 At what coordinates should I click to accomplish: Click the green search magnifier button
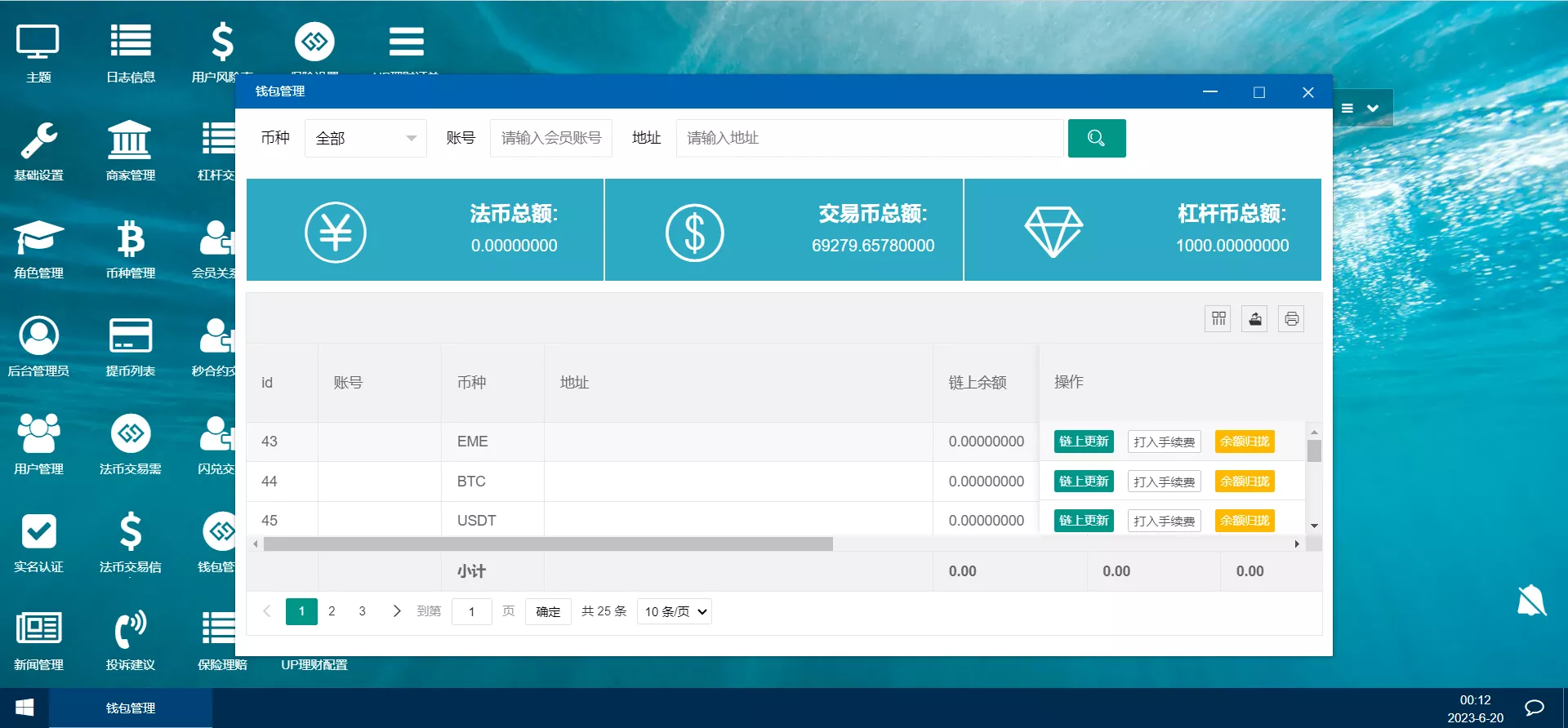[x=1096, y=138]
